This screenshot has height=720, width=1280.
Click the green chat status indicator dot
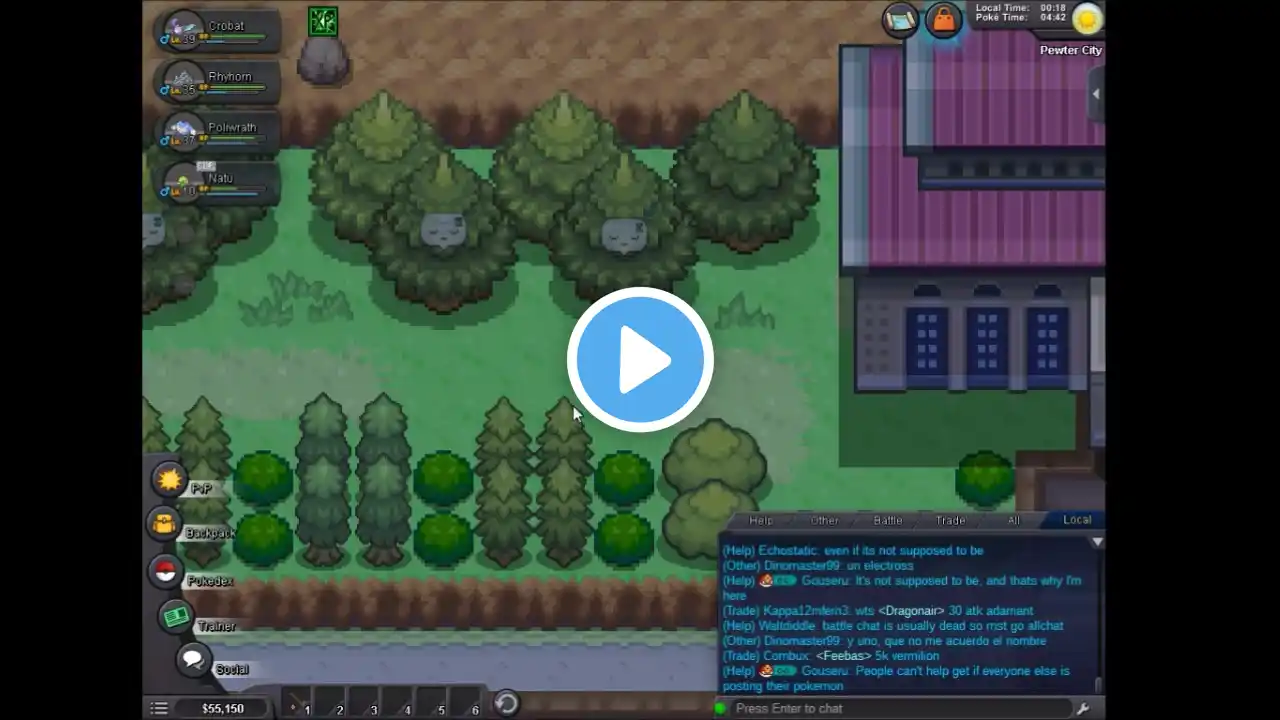click(720, 708)
